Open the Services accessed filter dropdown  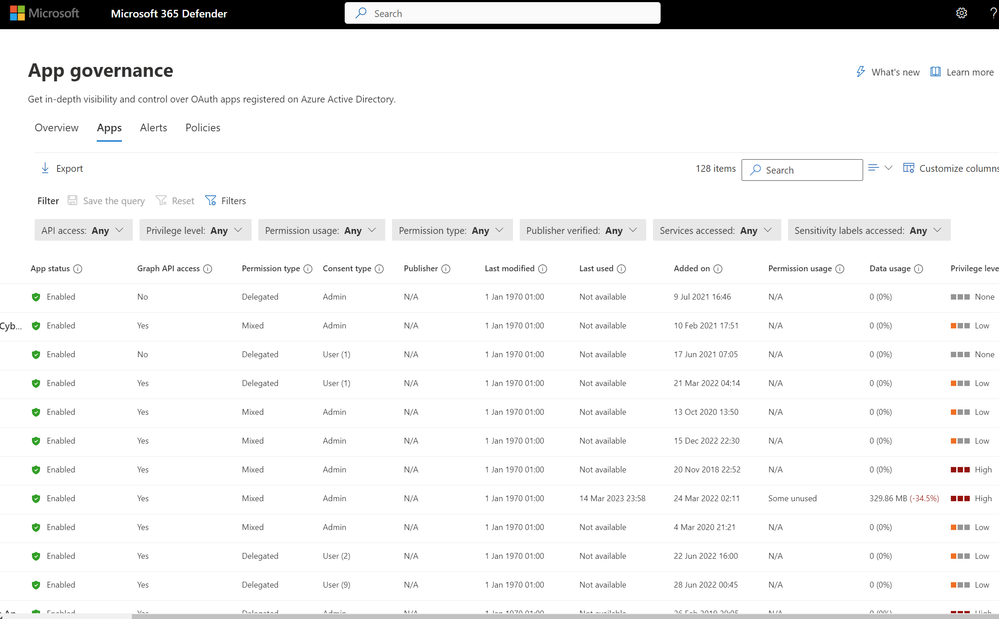click(717, 230)
